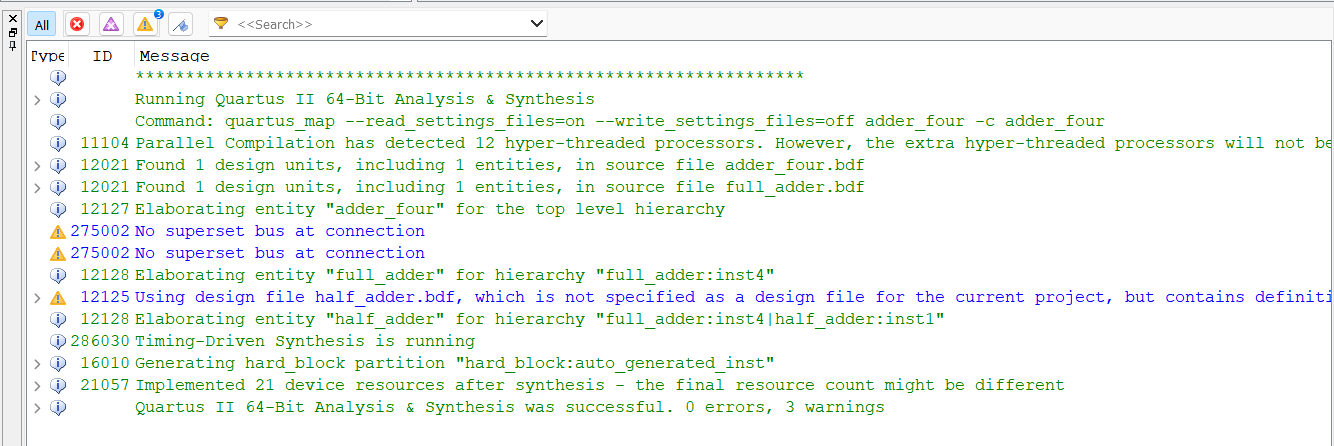Select the Parallel Compilation message text
The image size is (1334, 446).
pyautogui.click(x=734, y=143)
